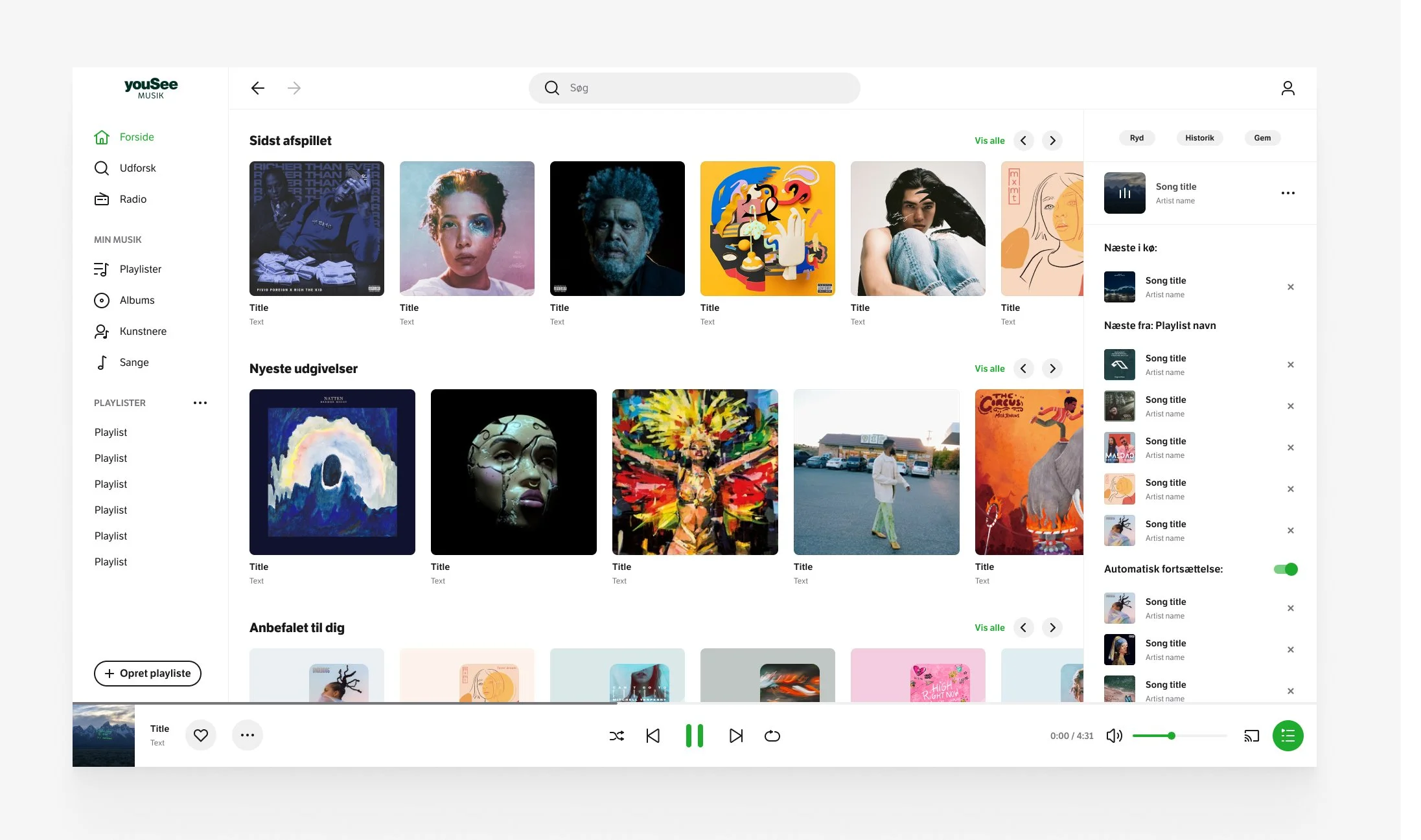Open Radio in the sidebar
Screen dimensions: 1421x840
[121, 199]
